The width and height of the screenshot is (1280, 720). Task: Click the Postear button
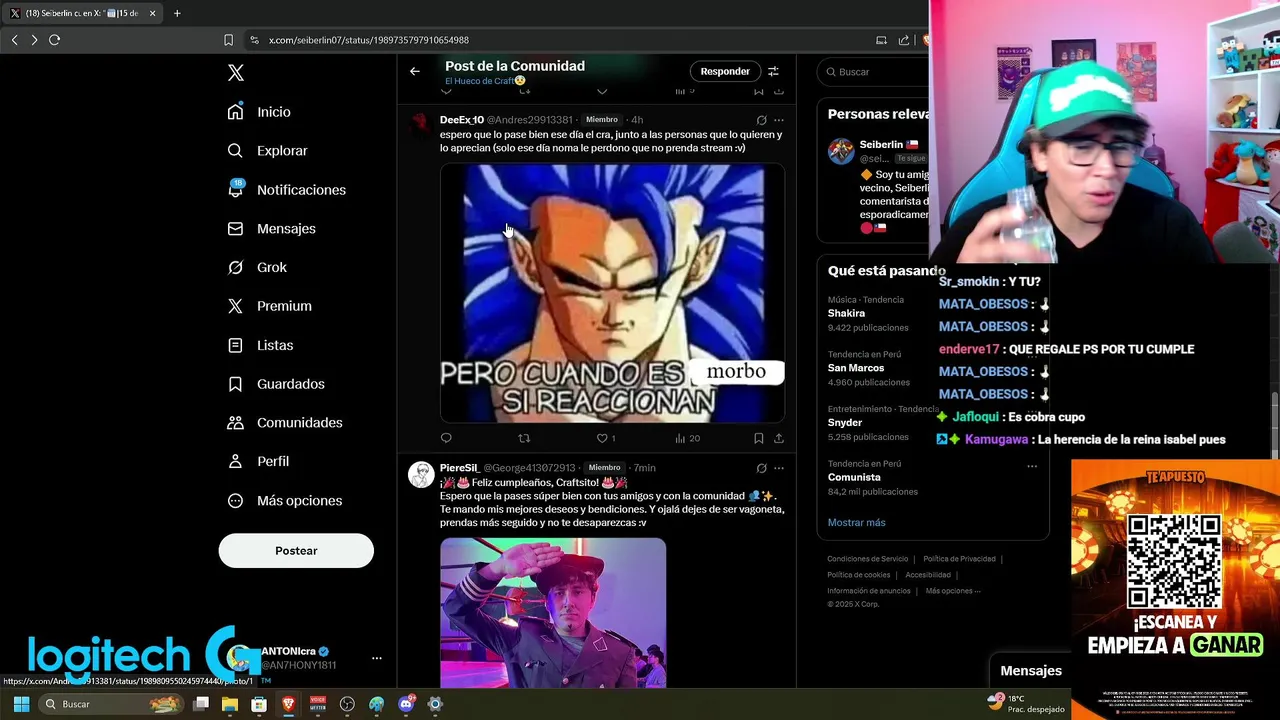coord(296,551)
